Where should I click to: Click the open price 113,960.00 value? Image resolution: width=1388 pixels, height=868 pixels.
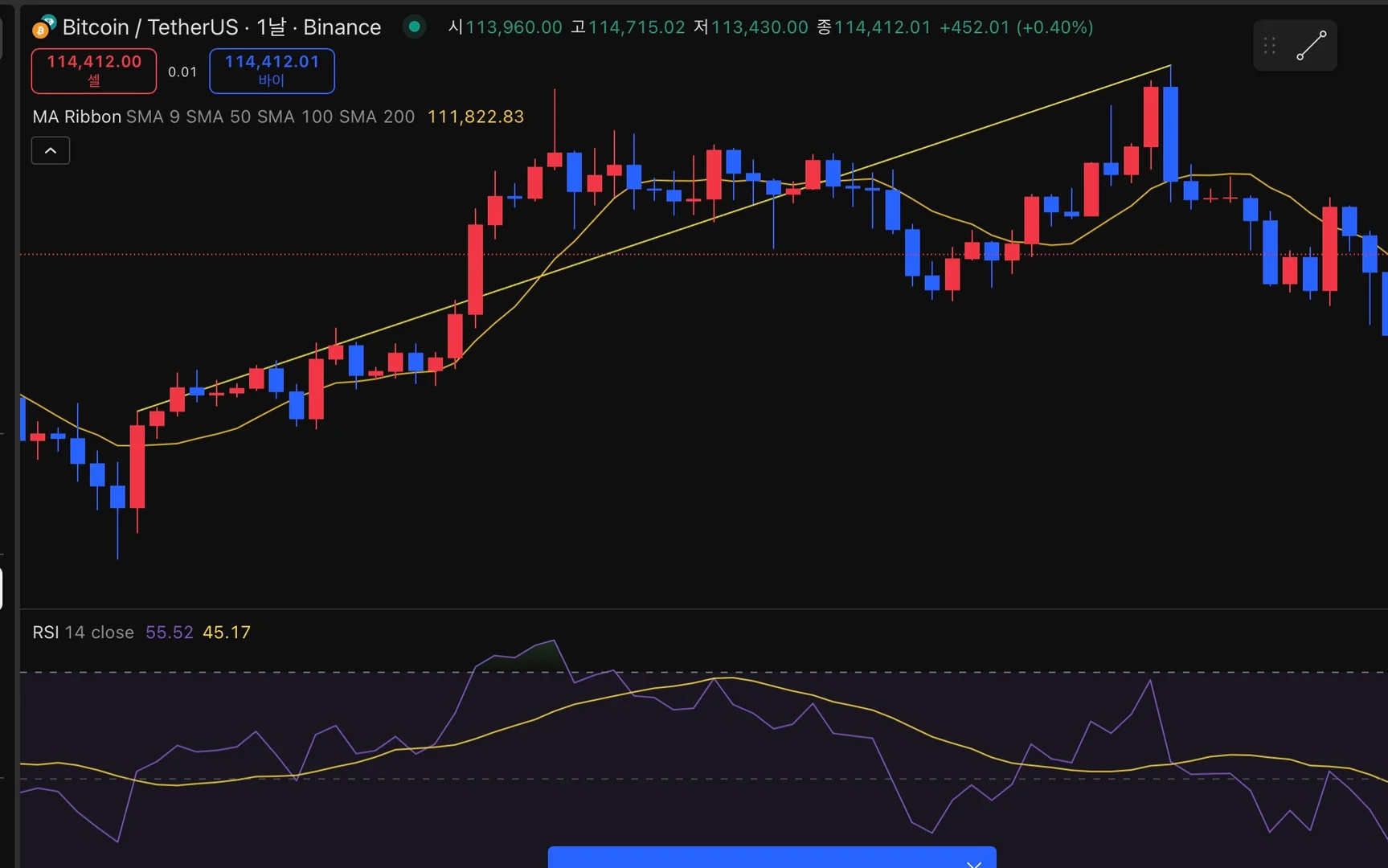click(514, 27)
